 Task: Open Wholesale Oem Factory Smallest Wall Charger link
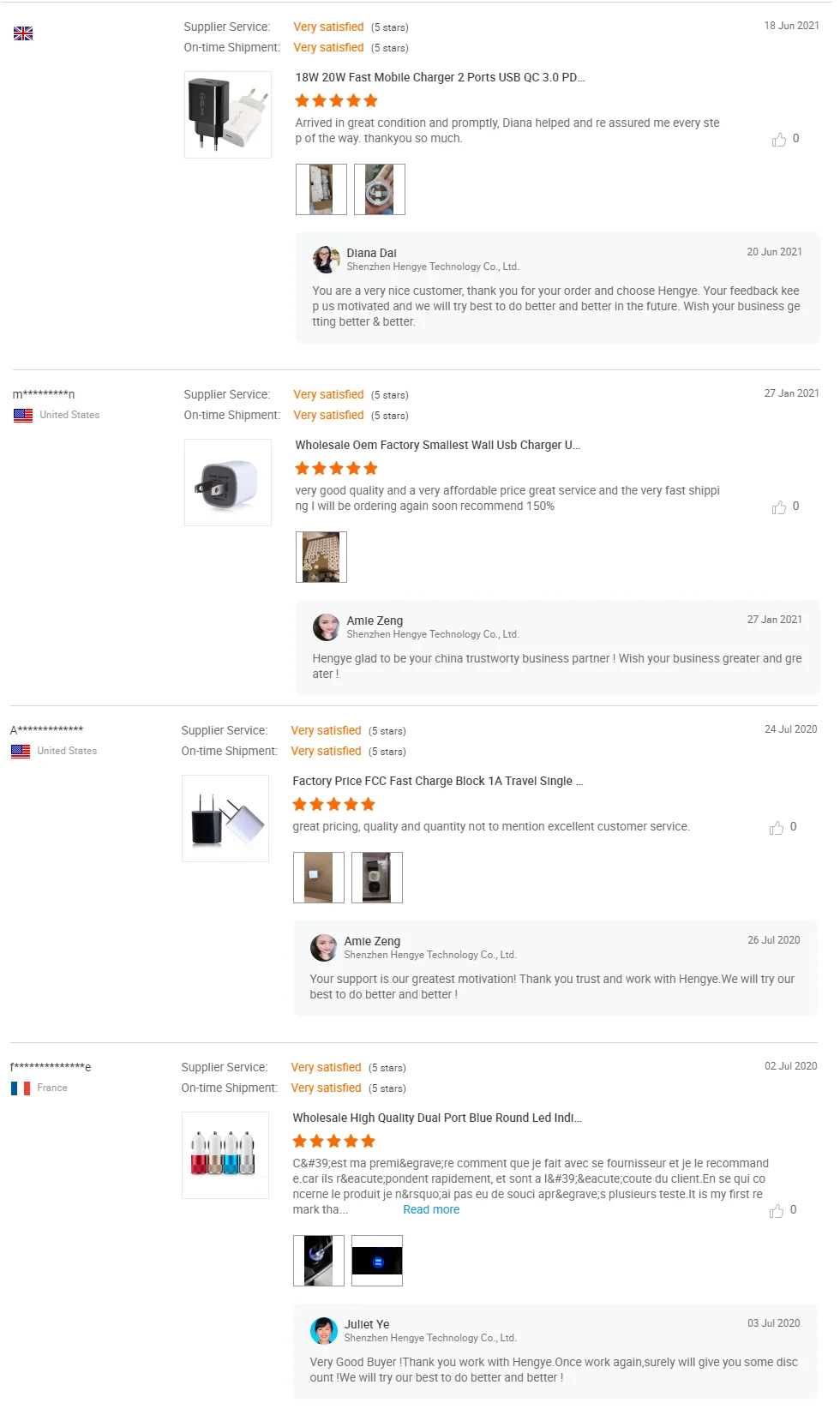pyautogui.click(x=437, y=445)
